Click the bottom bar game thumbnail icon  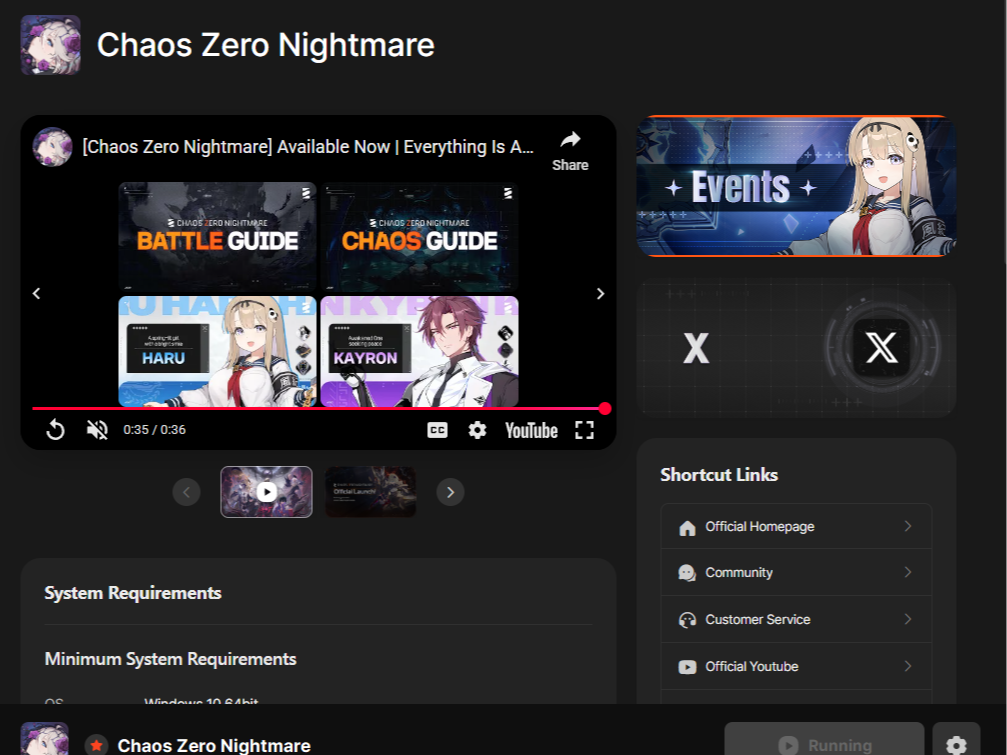pyautogui.click(x=44, y=738)
